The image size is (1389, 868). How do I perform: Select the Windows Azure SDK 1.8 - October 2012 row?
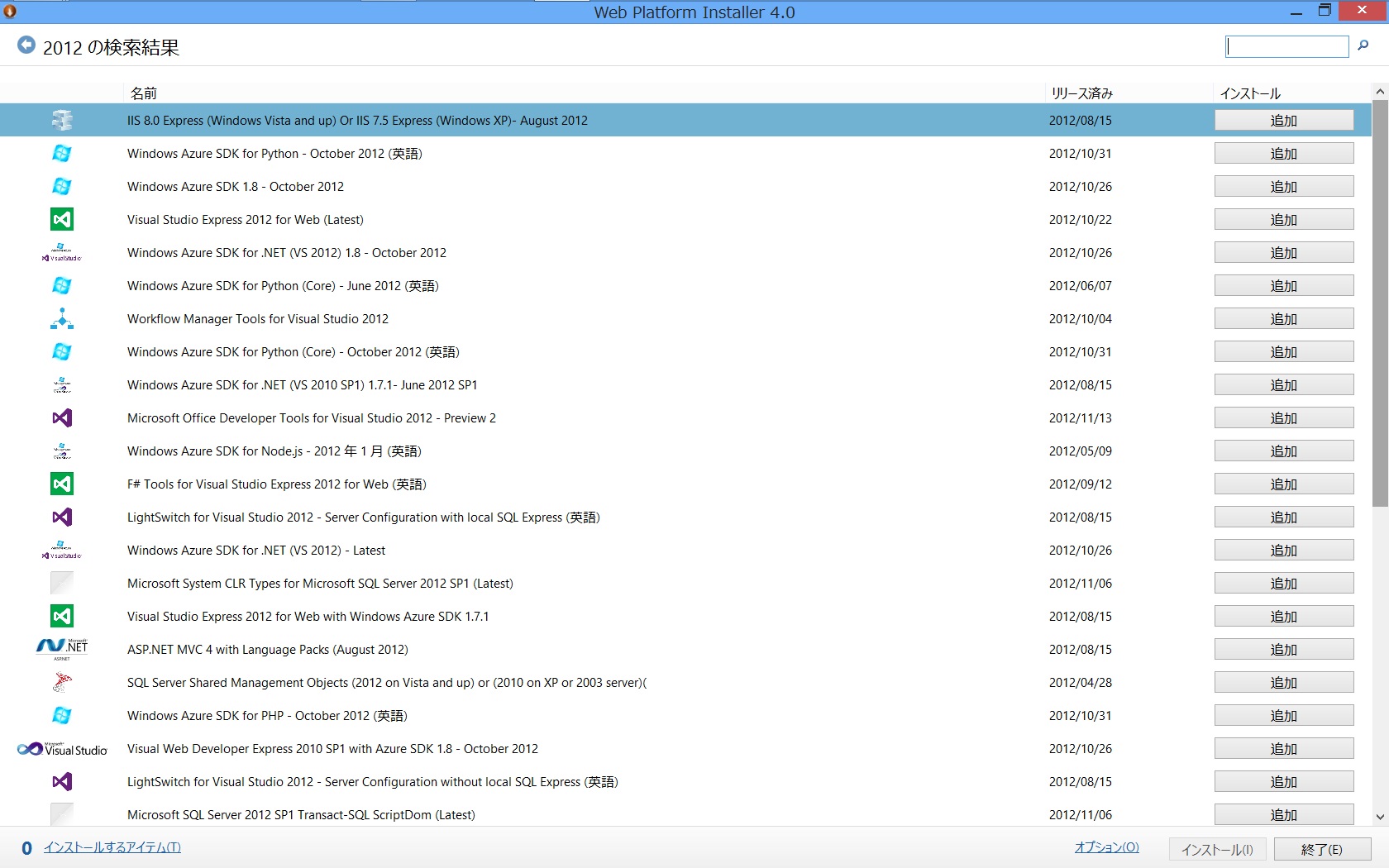[686, 187]
